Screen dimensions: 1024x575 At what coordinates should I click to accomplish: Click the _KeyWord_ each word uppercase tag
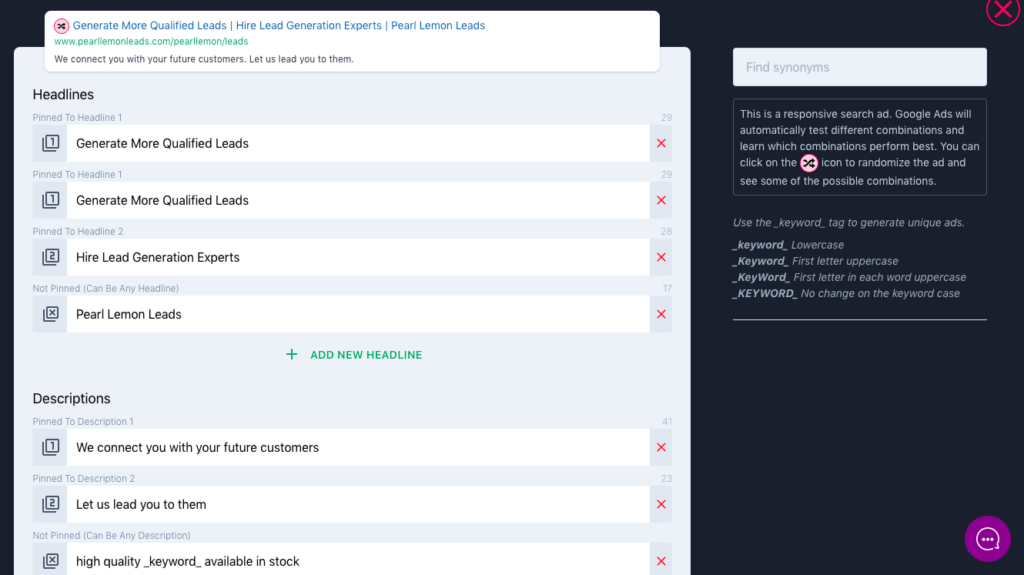(849, 277)
